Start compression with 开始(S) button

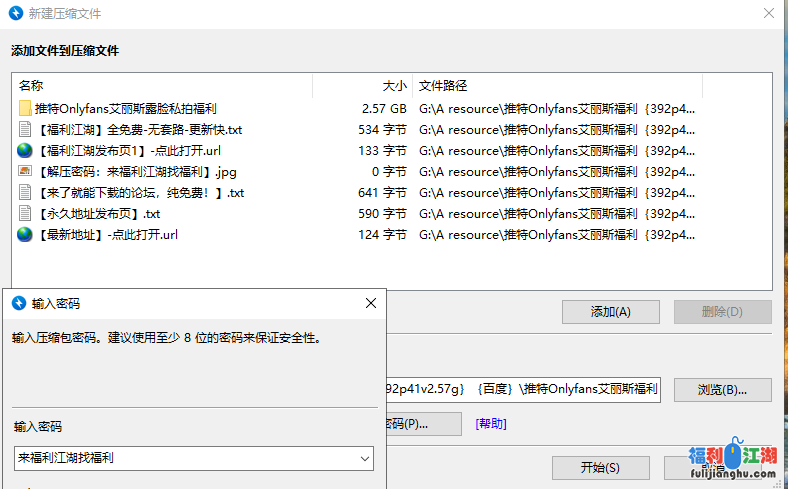(600, 467)
